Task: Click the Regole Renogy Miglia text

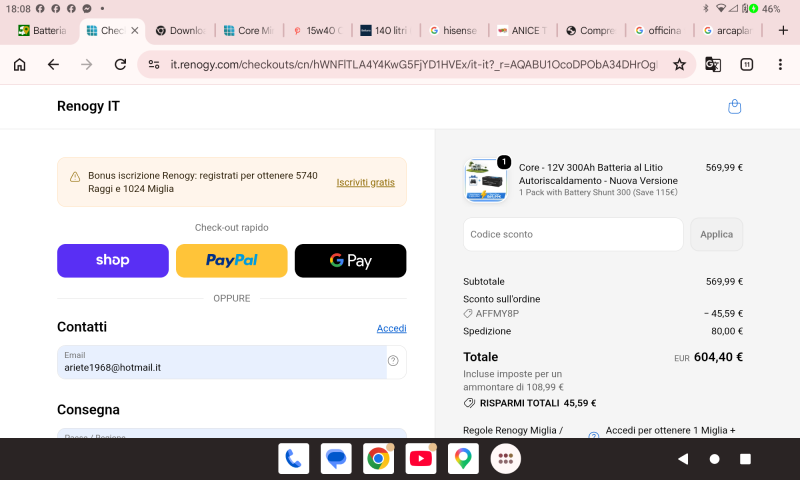Action: [x=513, y=430]
